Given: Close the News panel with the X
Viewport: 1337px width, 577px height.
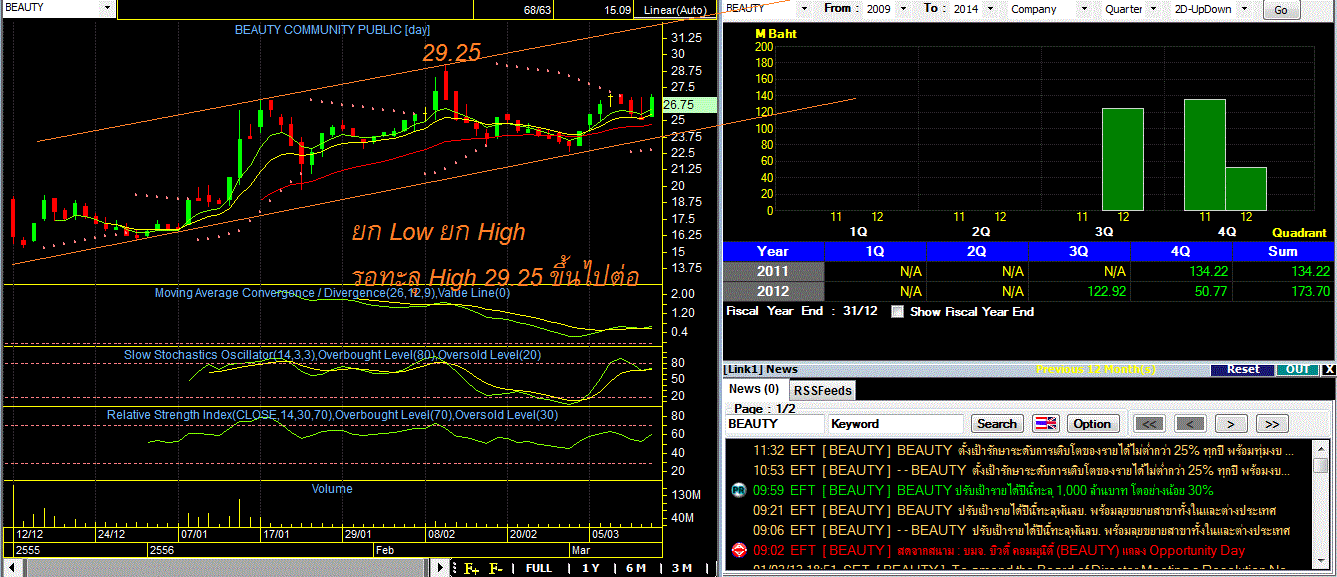Looking at the screenshot, I should [1328, 369].
